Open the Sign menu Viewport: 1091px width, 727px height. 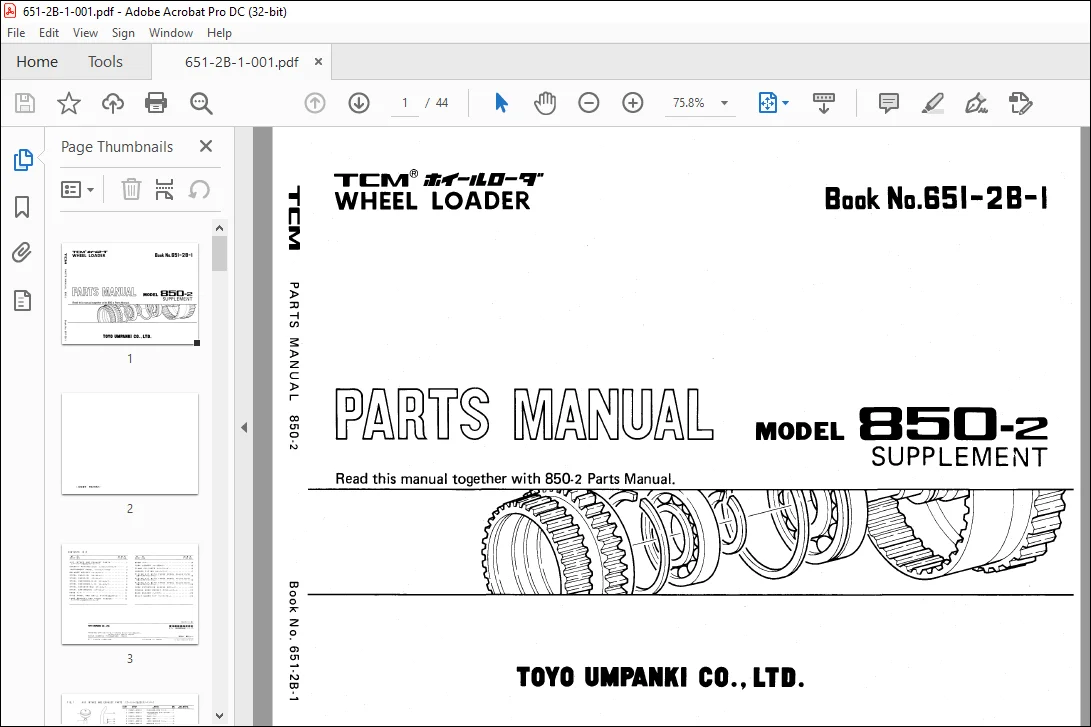click(123, 33)
